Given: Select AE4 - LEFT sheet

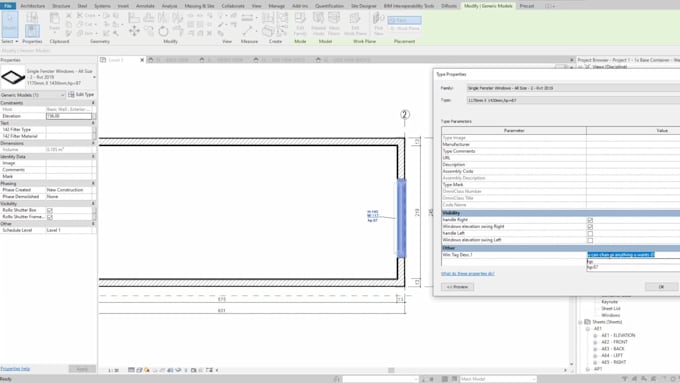Looking at the screenshot, I should 612,356.
